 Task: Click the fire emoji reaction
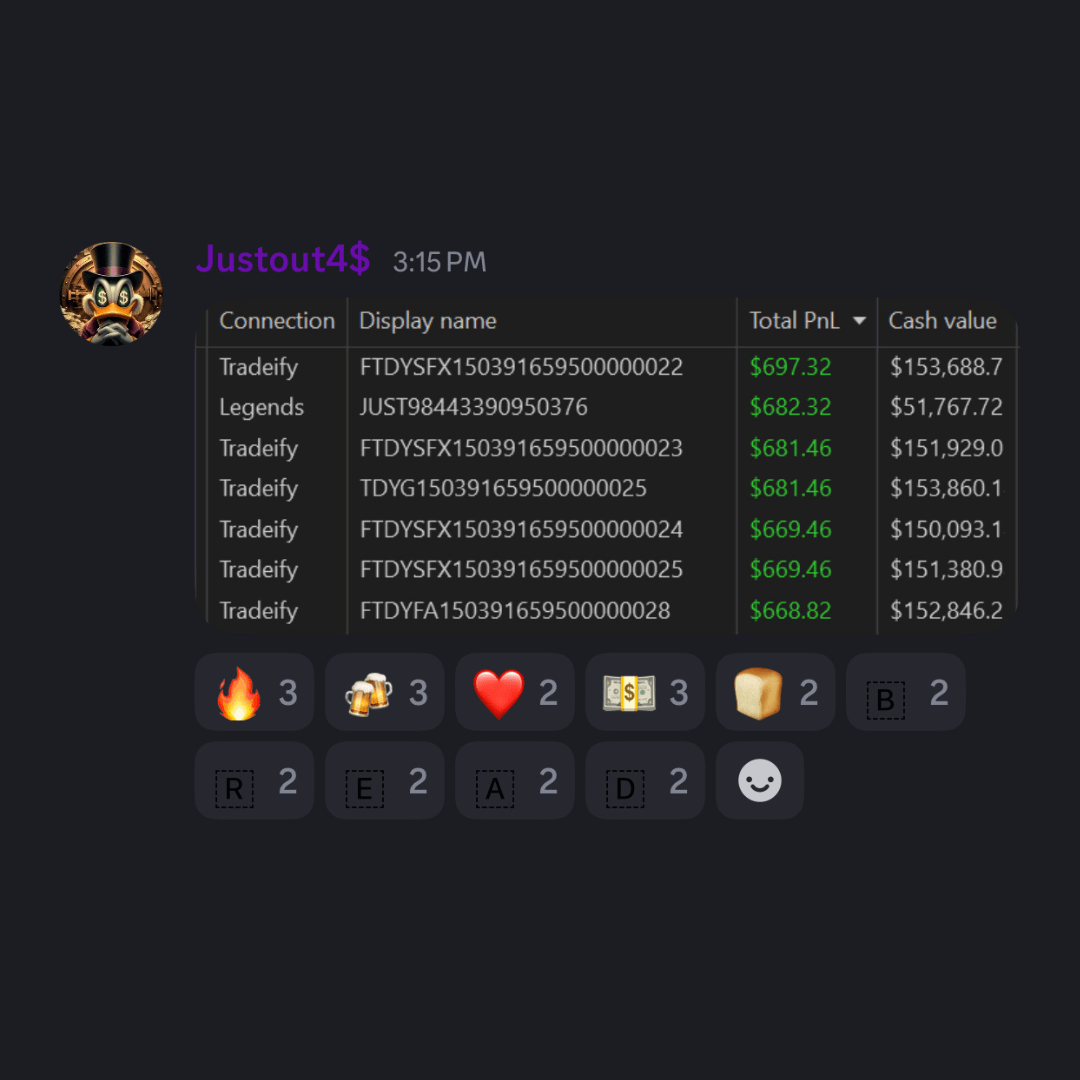coord(254,692)
